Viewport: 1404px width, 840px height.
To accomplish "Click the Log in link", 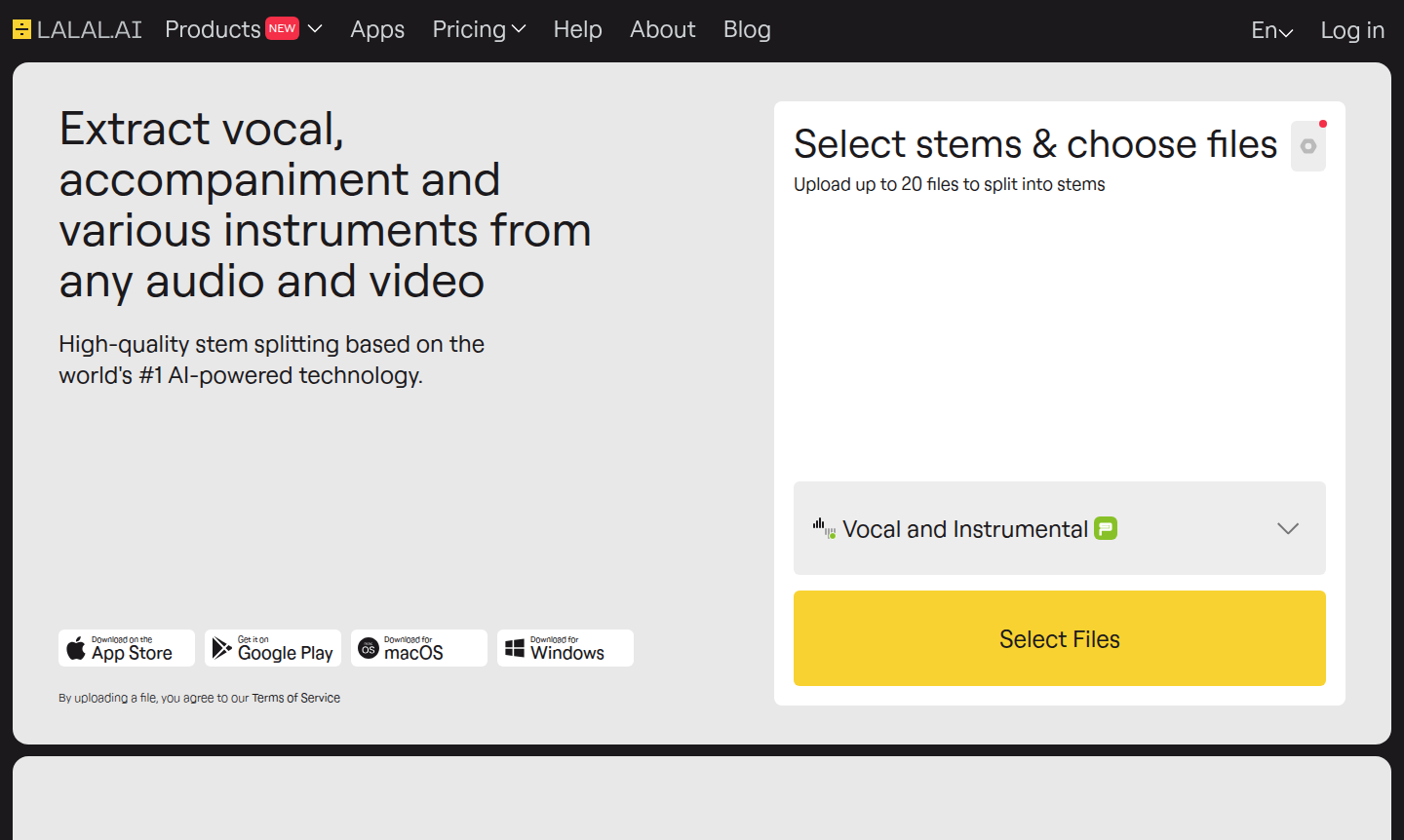I will [x=1352, y=30].
